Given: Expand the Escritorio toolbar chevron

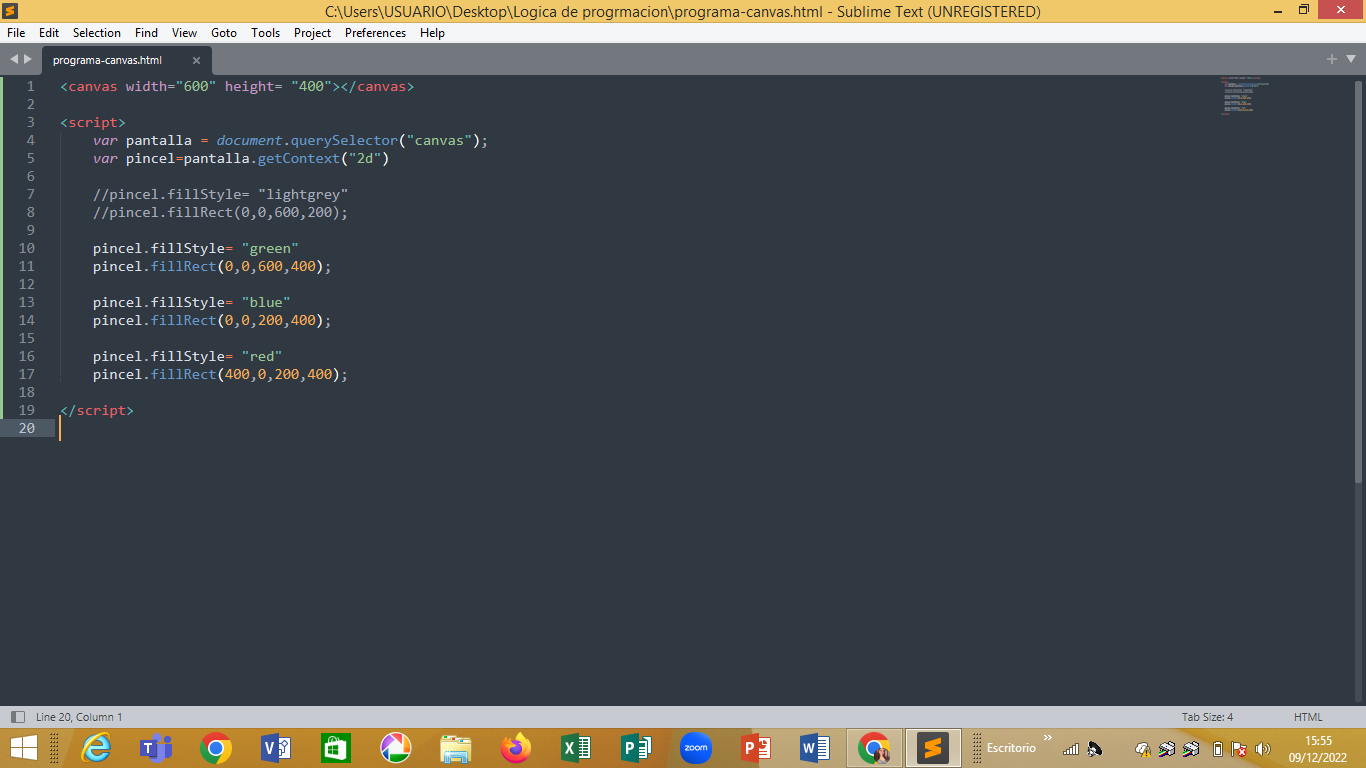Looking at the screenshot, I should click(1047, 739).
